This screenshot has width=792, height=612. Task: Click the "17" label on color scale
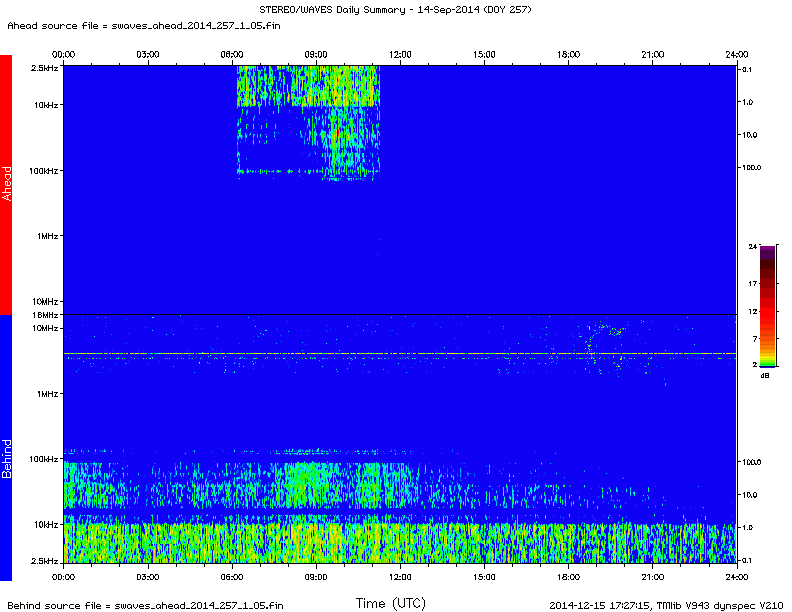click(x=753, y=284)
